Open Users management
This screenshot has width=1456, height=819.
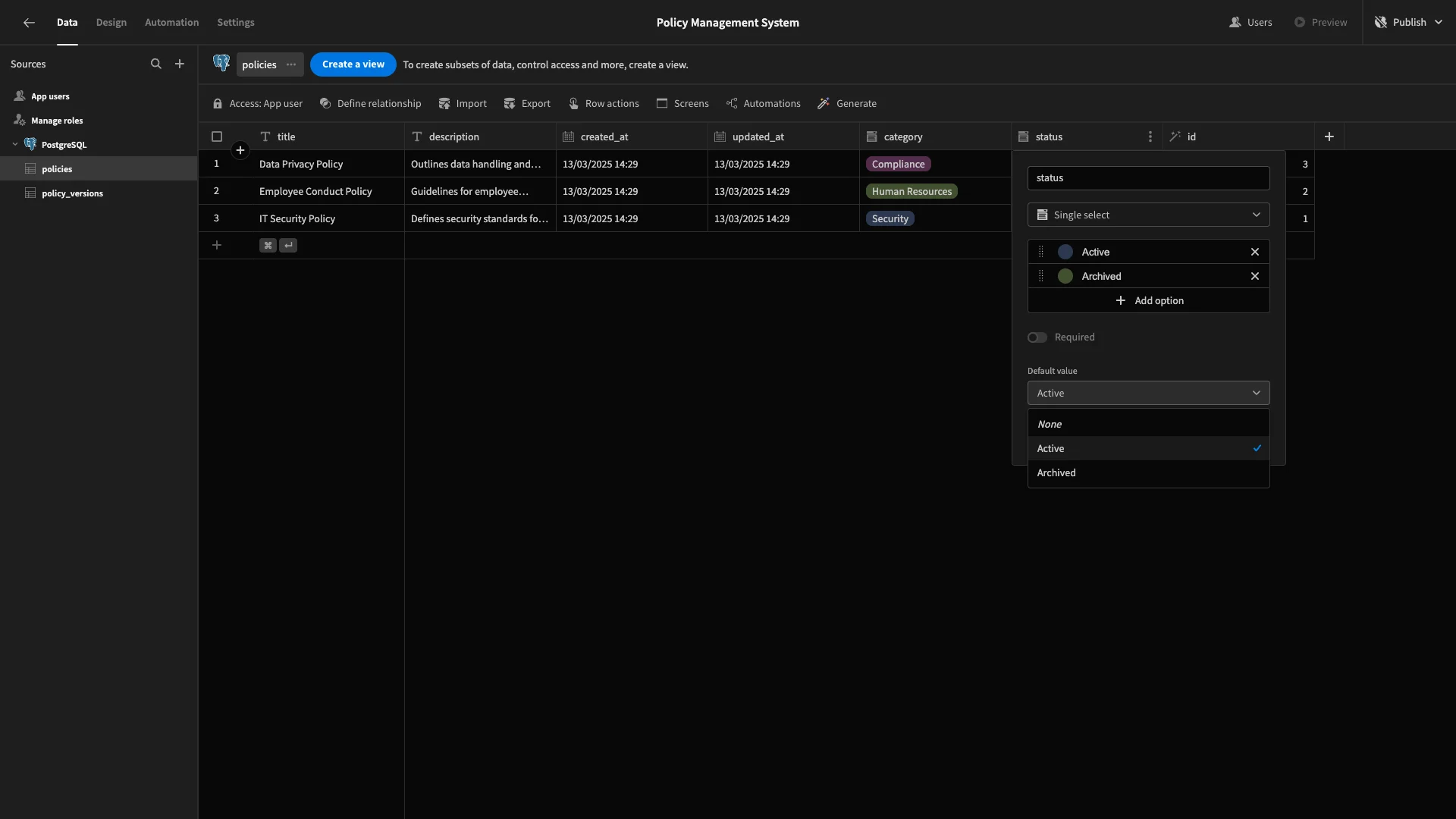(1250, 22)
